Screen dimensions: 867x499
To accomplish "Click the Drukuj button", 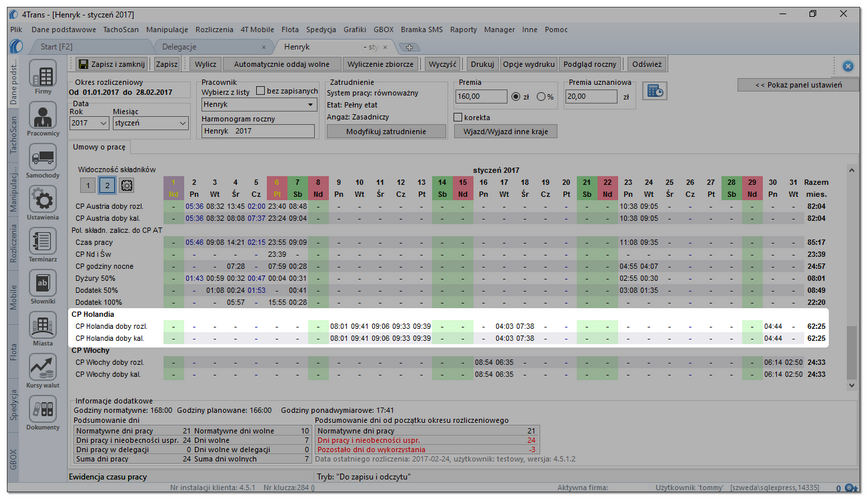I will (482, 64).
